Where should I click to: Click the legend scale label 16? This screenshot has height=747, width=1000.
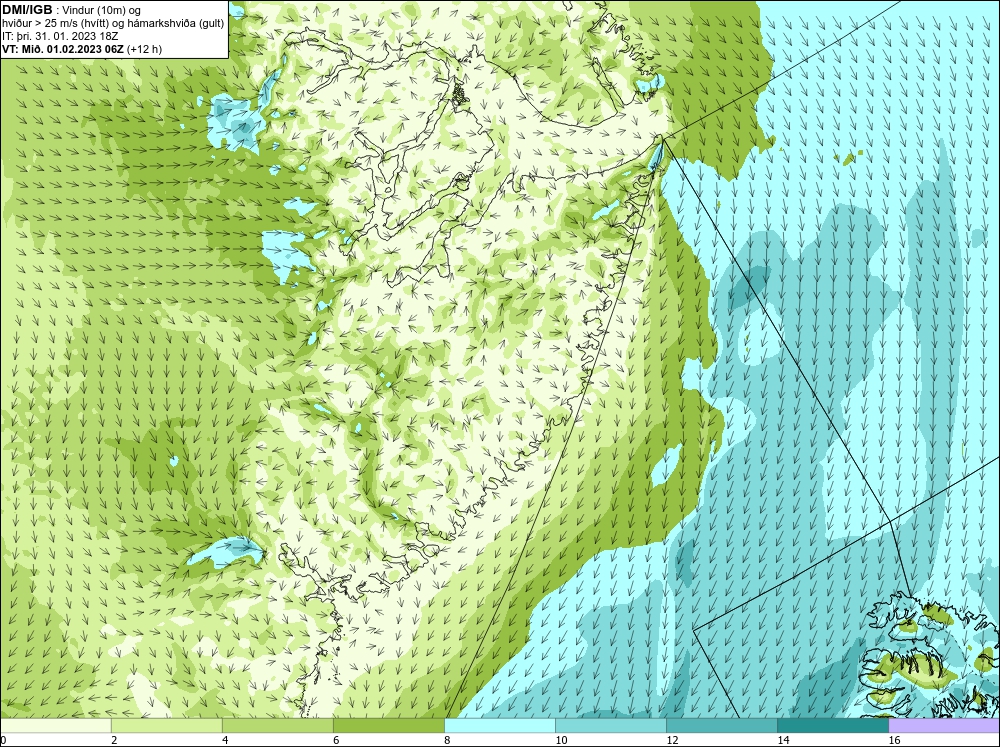point(894,740)
